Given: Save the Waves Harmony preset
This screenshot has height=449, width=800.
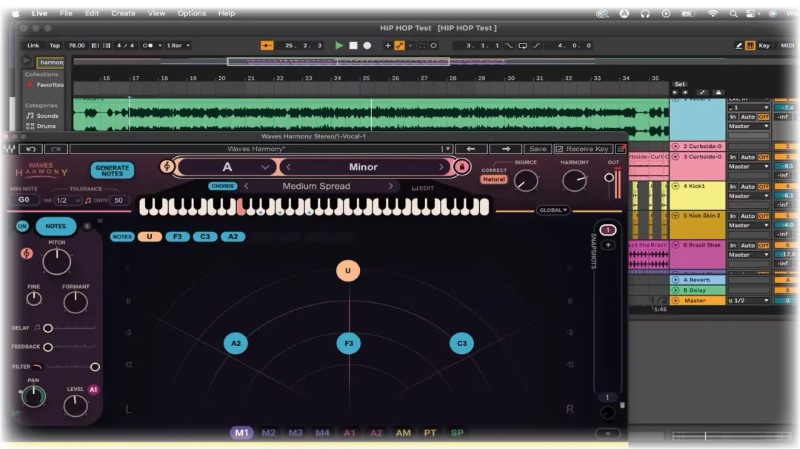Looking at the screenshot, I should (537, 149).
